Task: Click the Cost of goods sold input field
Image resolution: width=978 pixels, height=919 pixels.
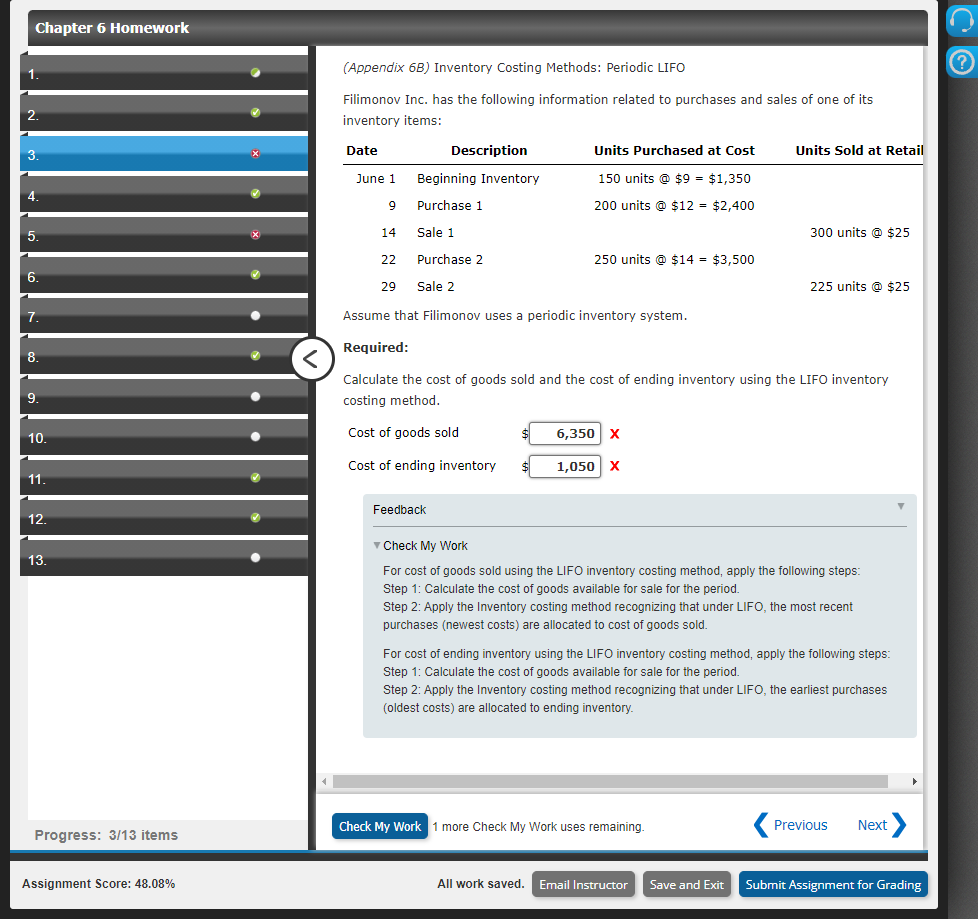Action: (564, 434)
